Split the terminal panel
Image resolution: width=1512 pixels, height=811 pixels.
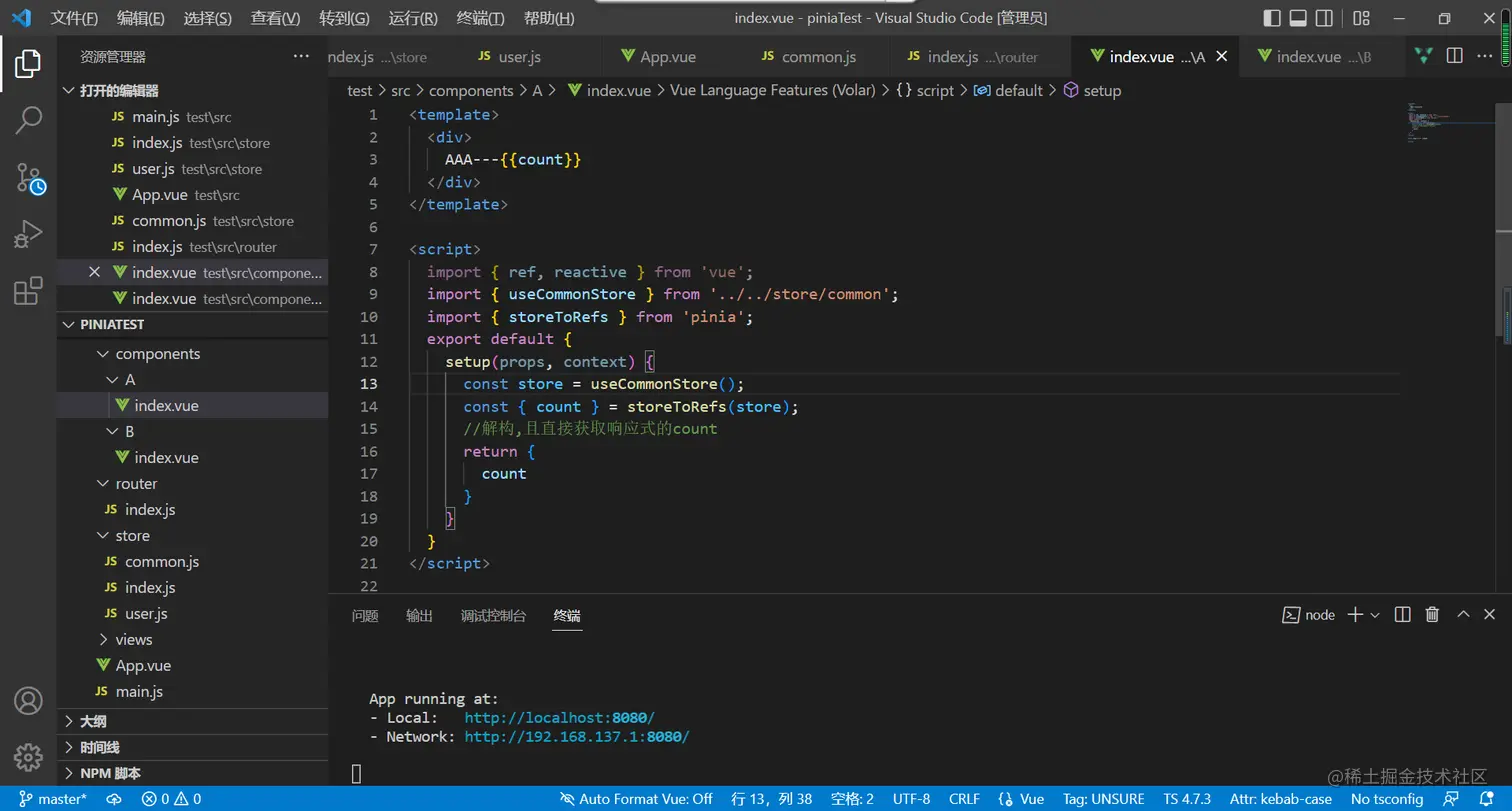coord(1403,615)
